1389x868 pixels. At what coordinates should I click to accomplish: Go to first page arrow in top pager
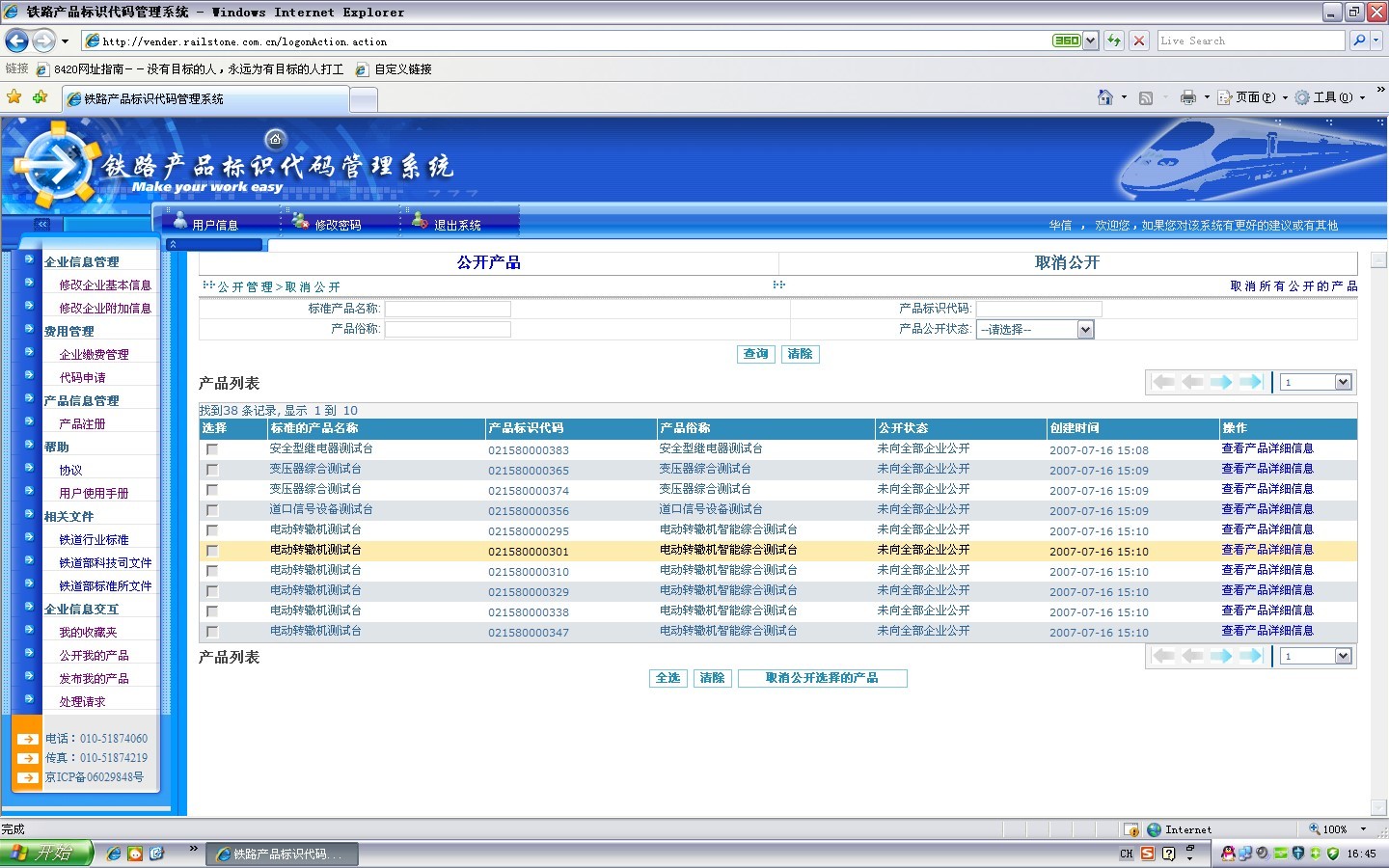(x=1163, y=382)
